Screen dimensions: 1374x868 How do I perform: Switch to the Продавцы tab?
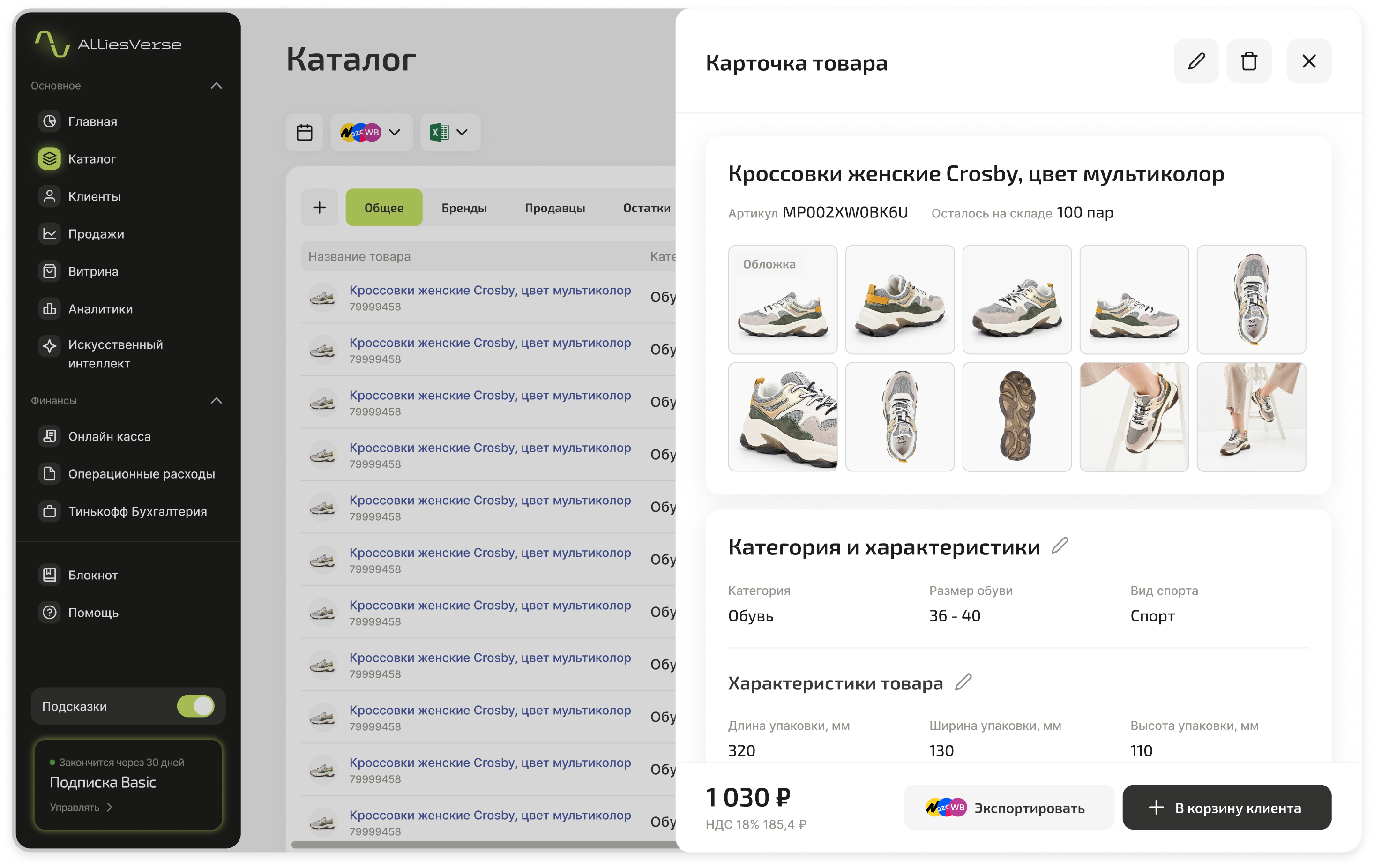point(555,208)
